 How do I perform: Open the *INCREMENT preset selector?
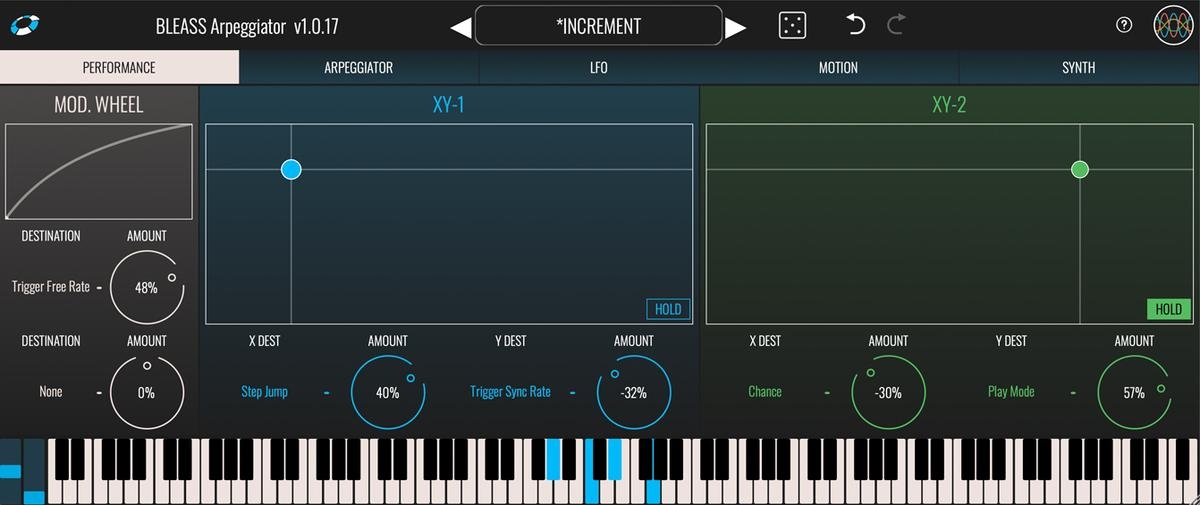click(598, 26)
